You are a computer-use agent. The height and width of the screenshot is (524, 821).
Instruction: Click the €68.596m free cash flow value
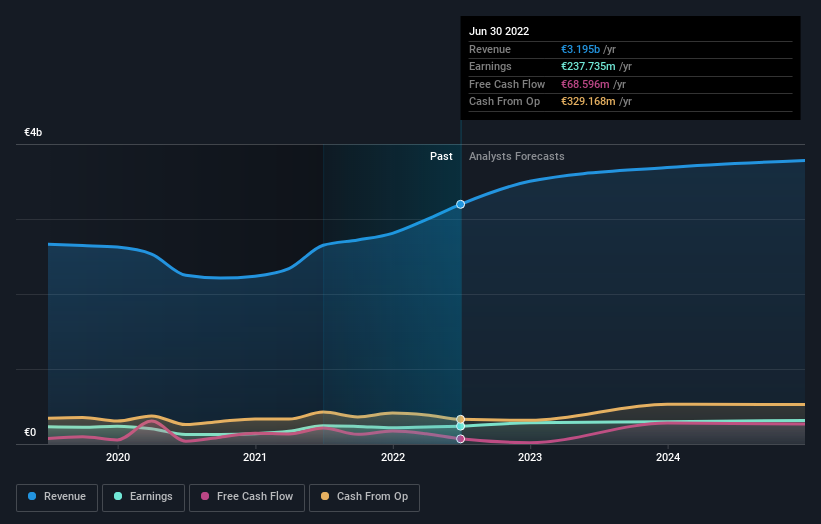(x=585, y=84)
